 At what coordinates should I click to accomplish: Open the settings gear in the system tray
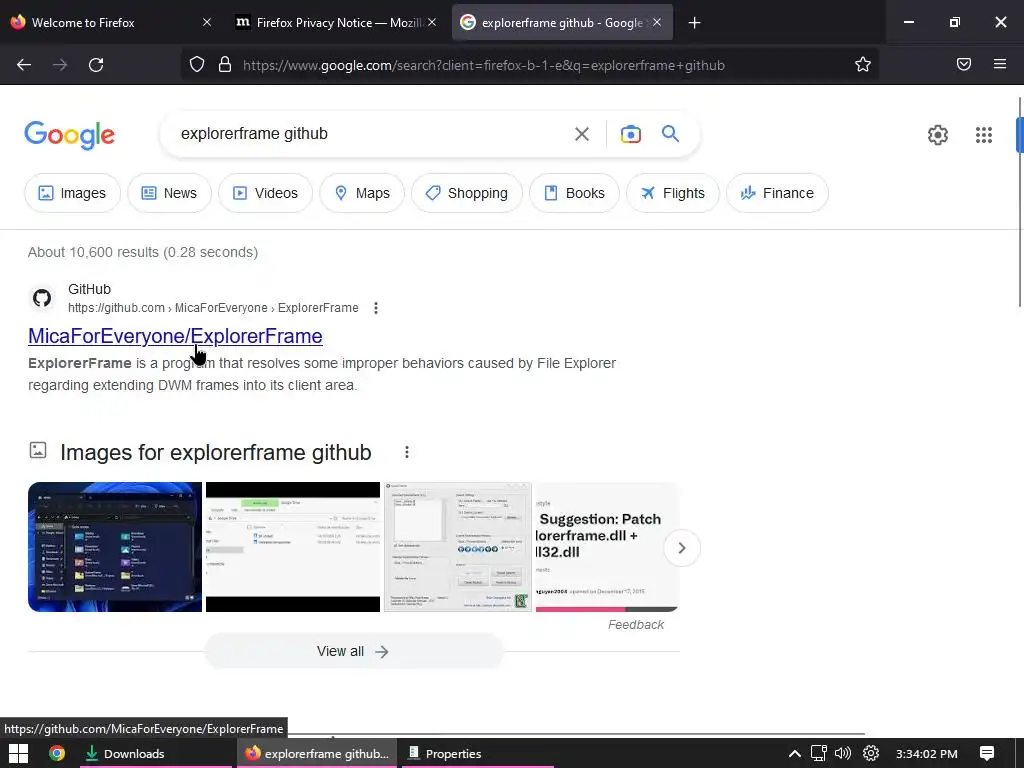[x=871, y=754]
